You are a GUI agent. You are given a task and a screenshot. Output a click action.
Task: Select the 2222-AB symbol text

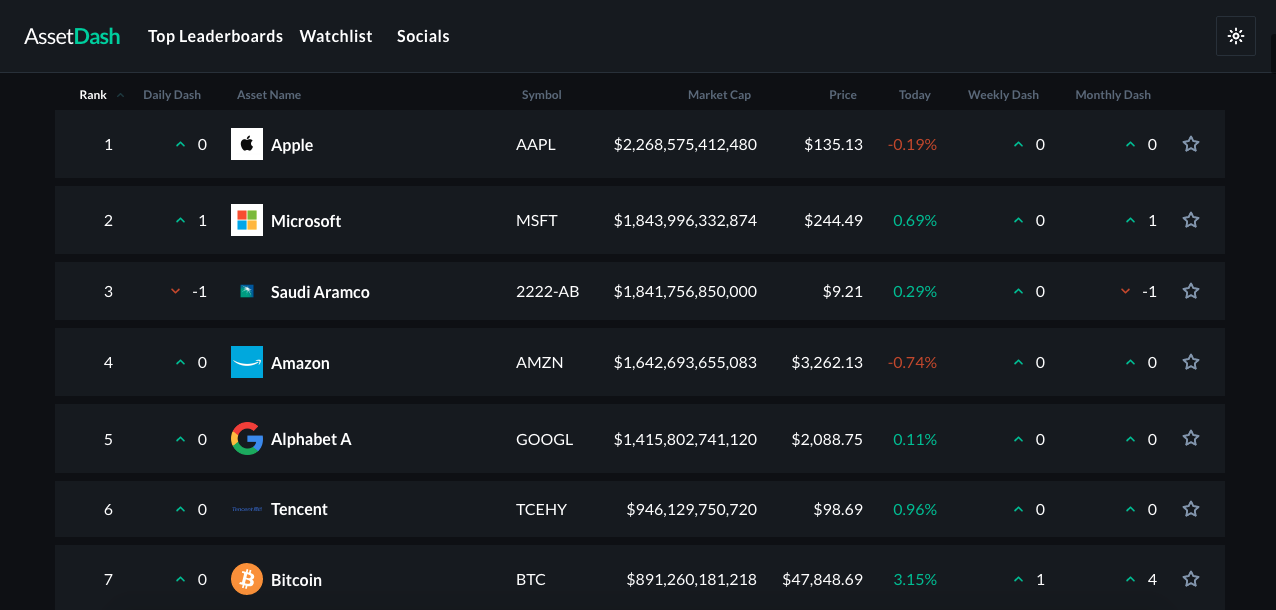(548, 291)
